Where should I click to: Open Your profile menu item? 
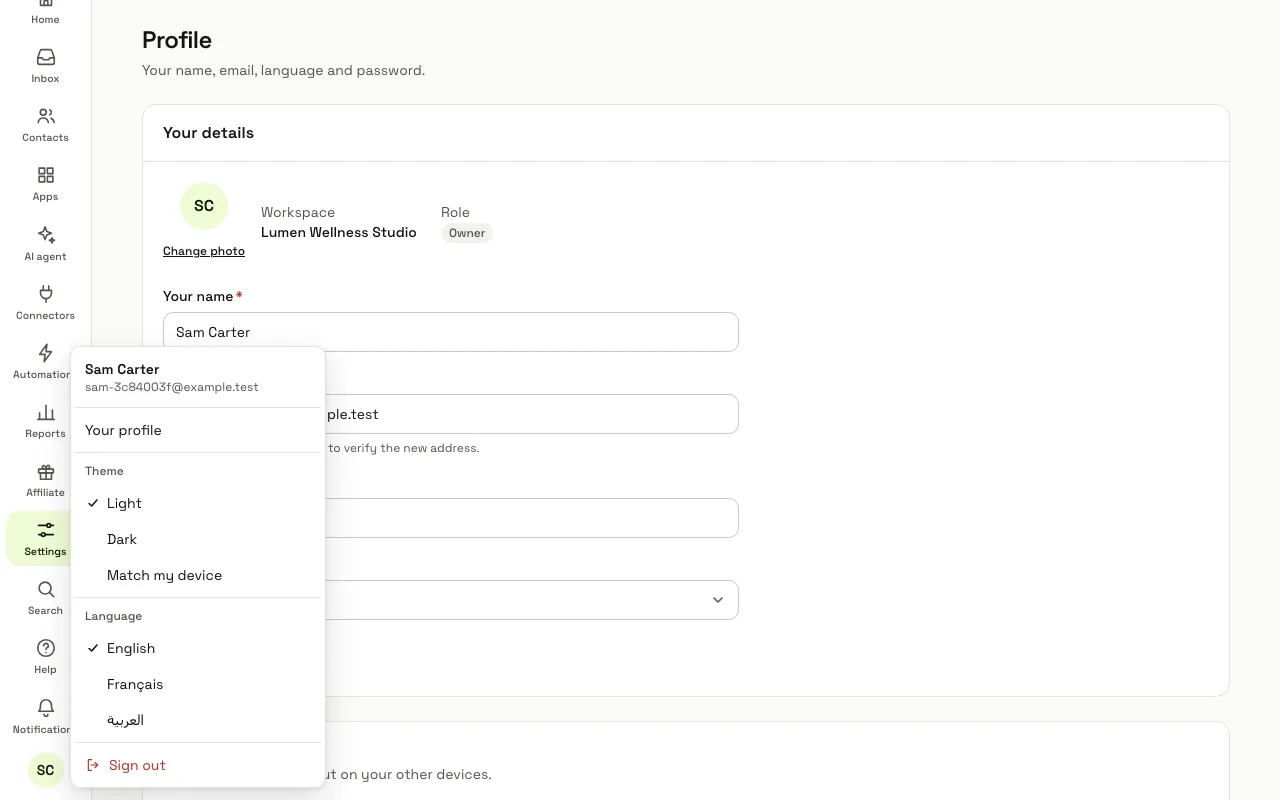(198, 430)
